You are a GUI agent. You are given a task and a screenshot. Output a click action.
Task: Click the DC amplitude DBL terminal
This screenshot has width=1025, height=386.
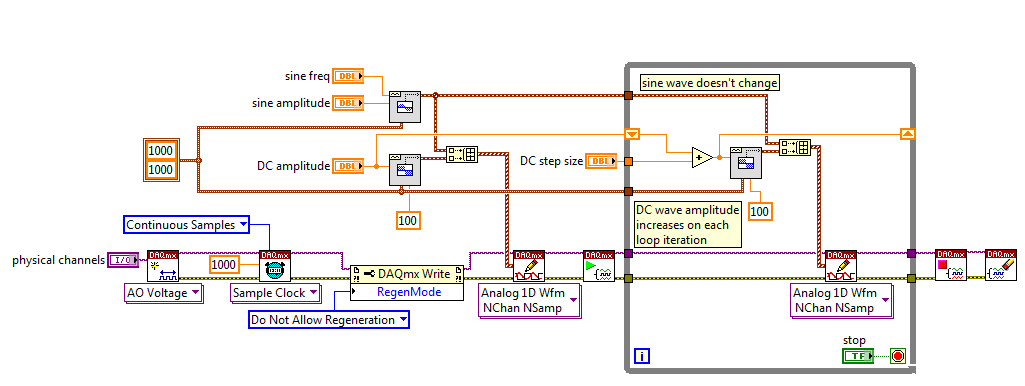(x=348, y=166)
